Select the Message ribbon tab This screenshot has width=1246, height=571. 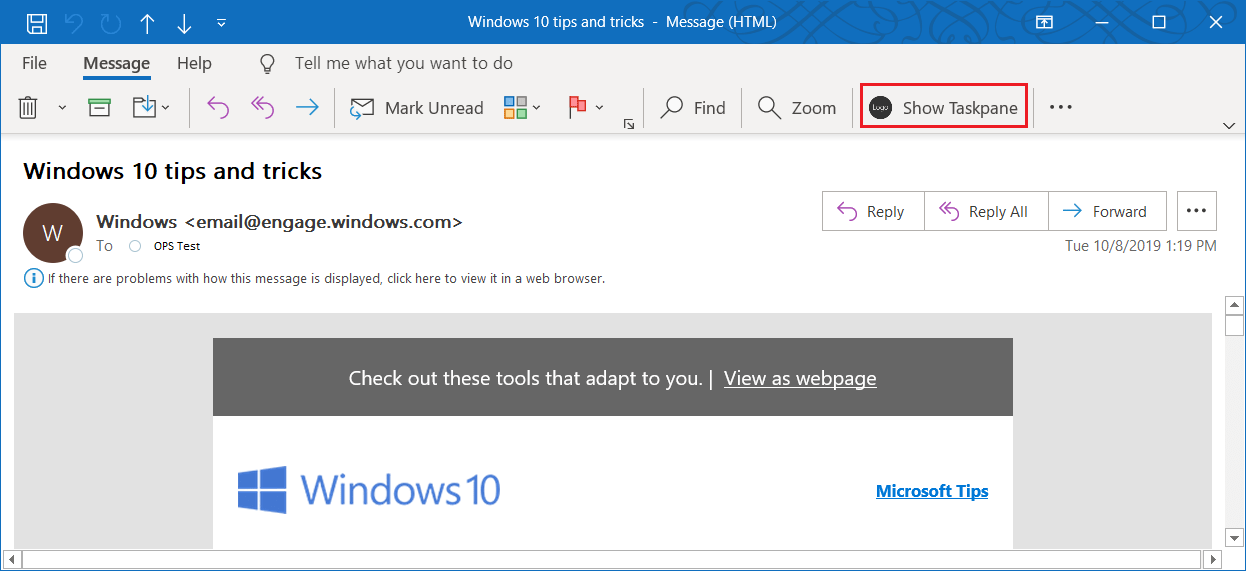pos(116,63)
